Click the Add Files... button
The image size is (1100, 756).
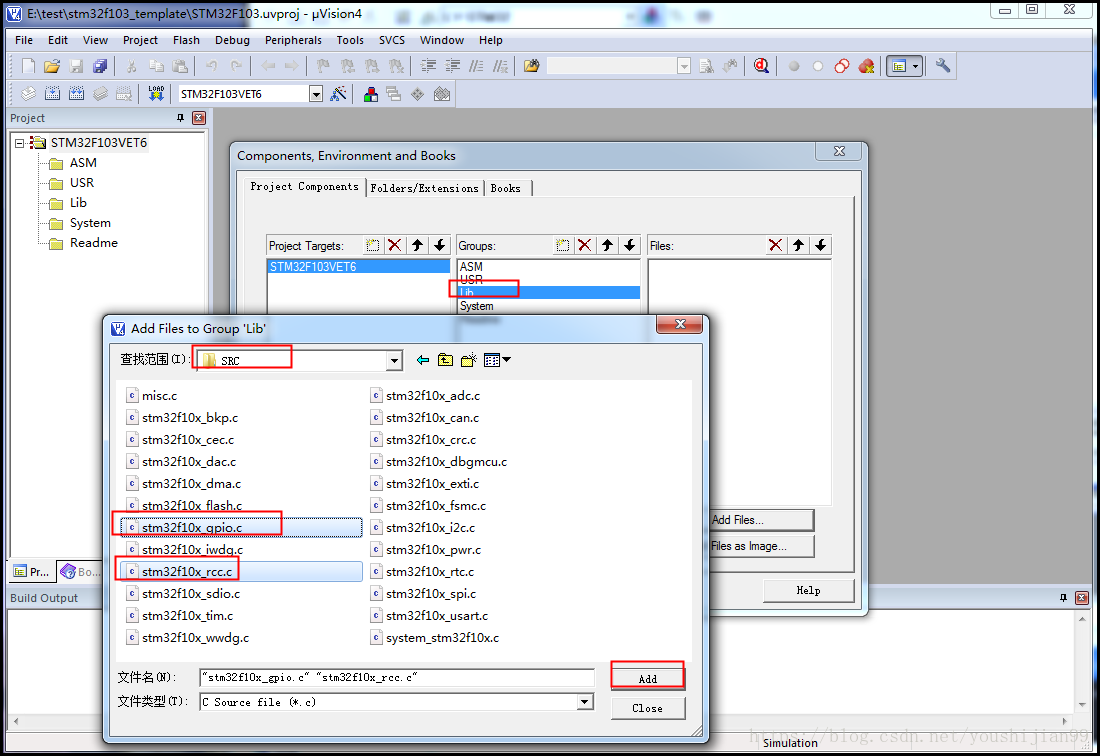pos(762,520)
